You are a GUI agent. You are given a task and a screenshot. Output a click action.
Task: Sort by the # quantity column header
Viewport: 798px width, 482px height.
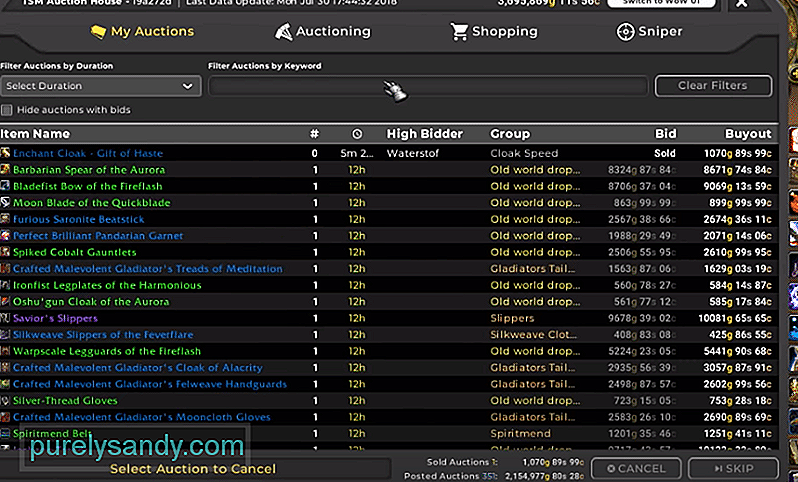[x=315, y=134]
